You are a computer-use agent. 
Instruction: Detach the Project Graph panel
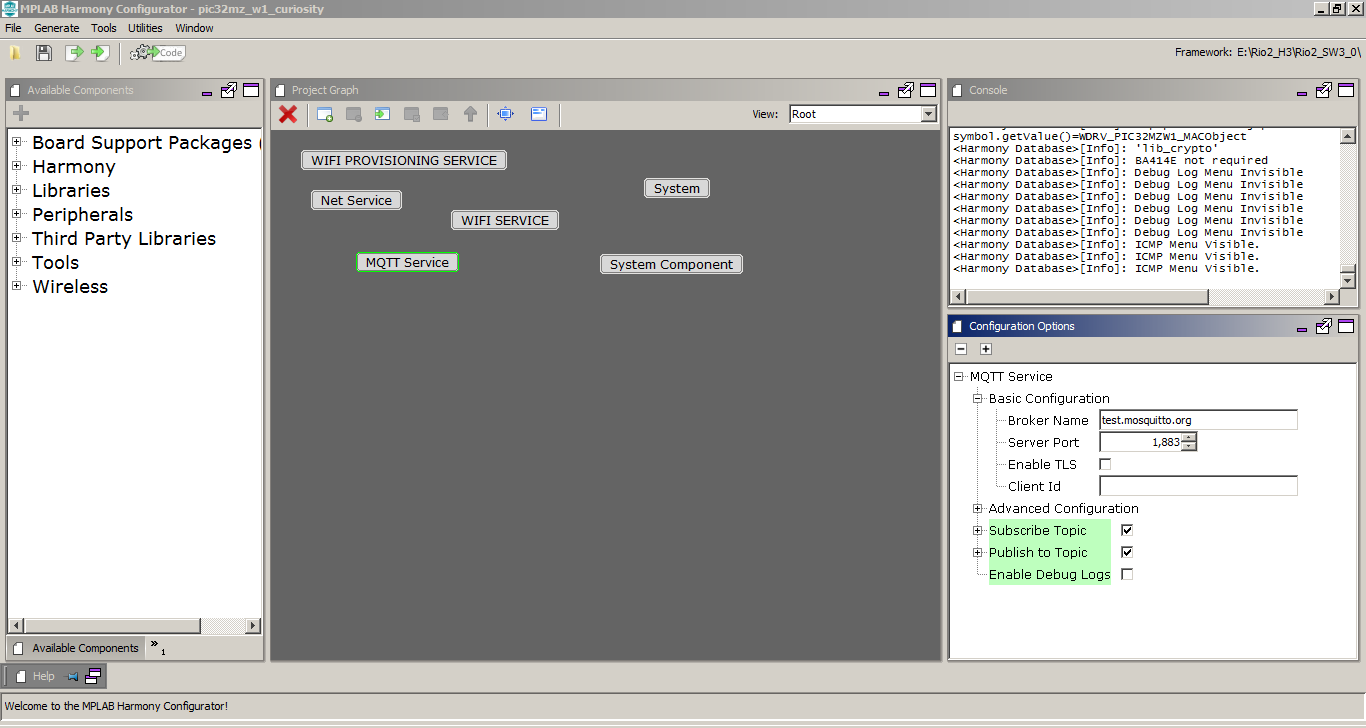tap(906, 90)
